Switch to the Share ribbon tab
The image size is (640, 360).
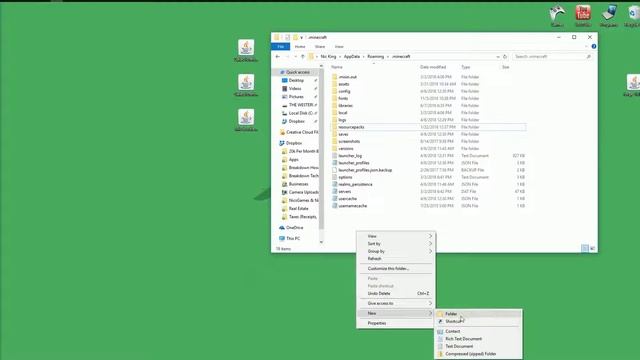pyautogui.click(x=320, y=47)
